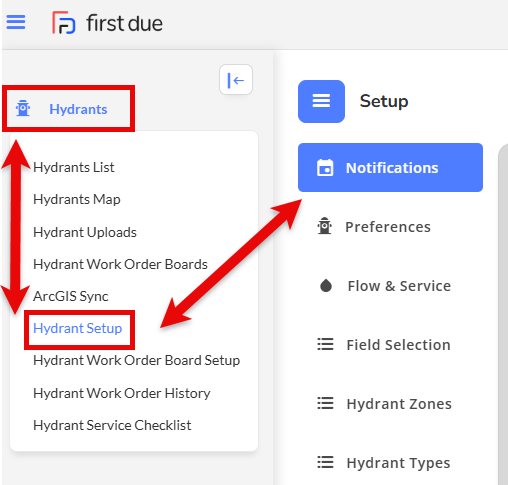Go to Hydrant Uploads
This screenshot has height=485, width=508.
(x=85, y=232)
